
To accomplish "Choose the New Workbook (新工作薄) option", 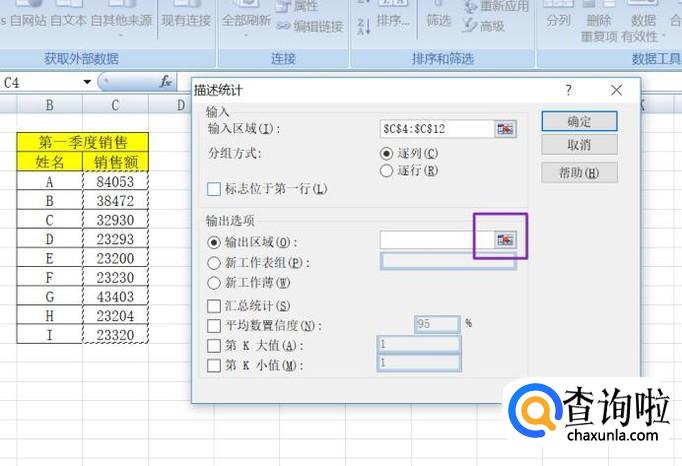I will pos(212,283).
